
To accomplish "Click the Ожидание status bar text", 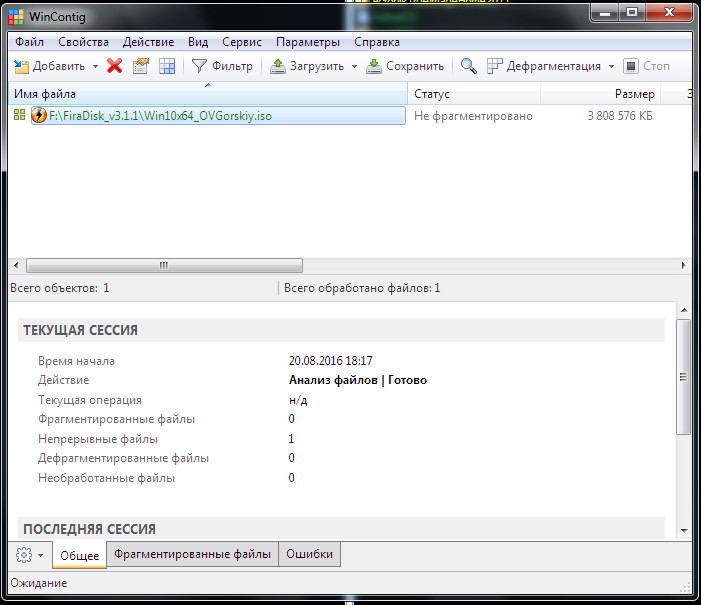I will 38,583.
